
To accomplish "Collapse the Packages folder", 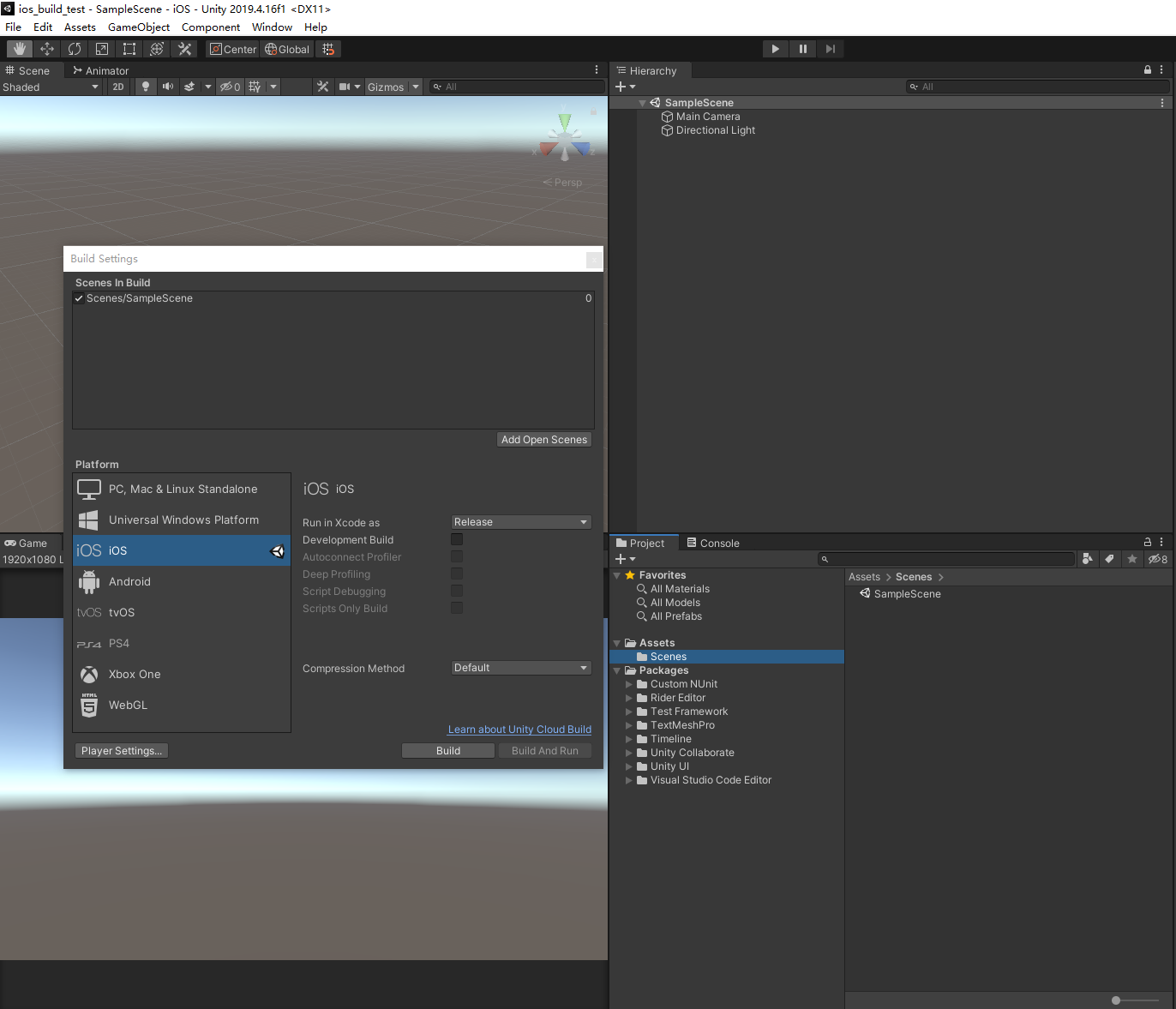I will point(616,670).
